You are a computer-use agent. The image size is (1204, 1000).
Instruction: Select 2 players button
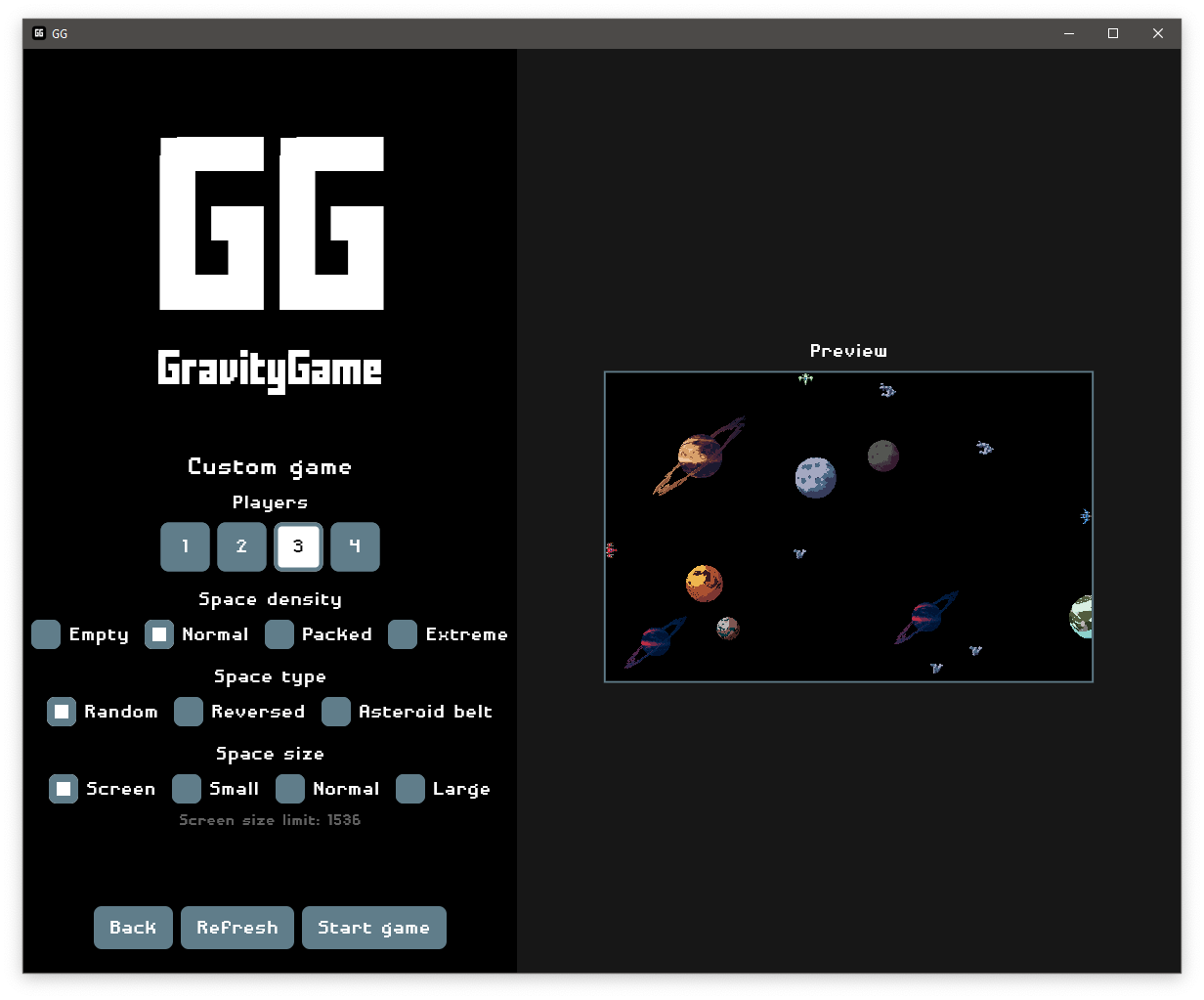pyautogui.click(x=241, y=546)
